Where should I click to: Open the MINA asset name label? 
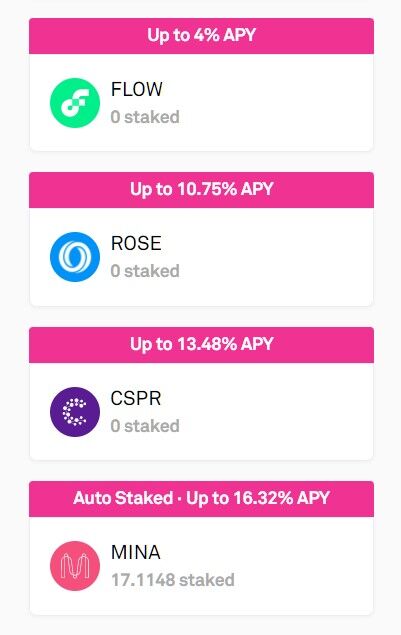(x=136, y=552)
